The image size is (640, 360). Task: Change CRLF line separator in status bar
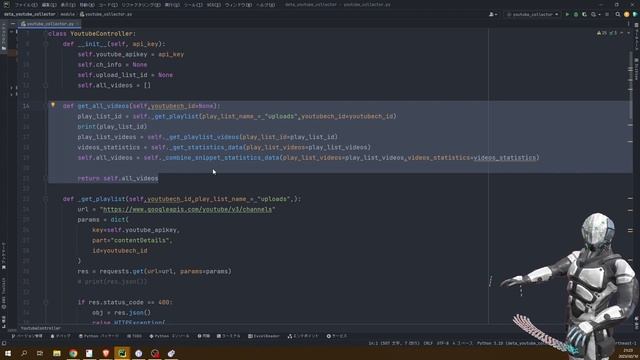pyautogui.click(x=428, y=343)
